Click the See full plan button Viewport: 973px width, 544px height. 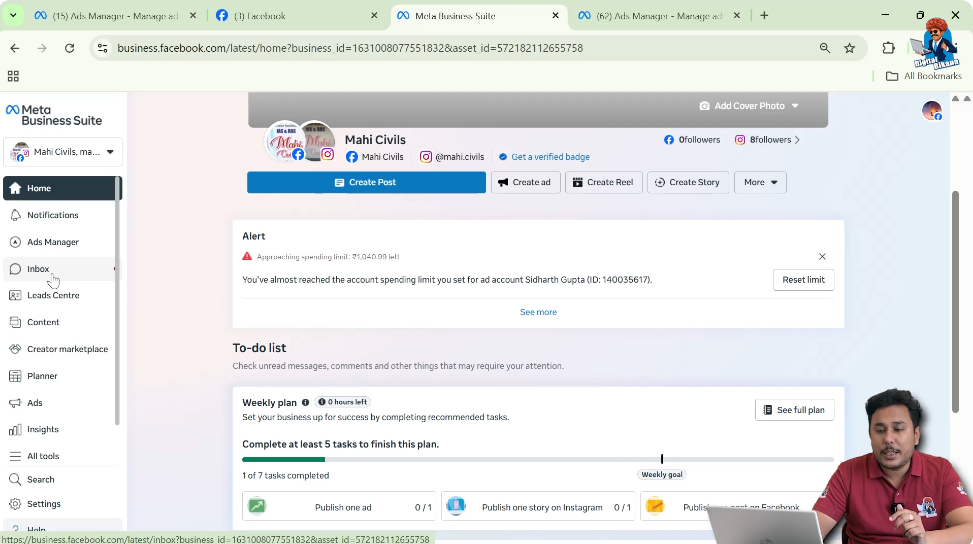tap(794, 410)
